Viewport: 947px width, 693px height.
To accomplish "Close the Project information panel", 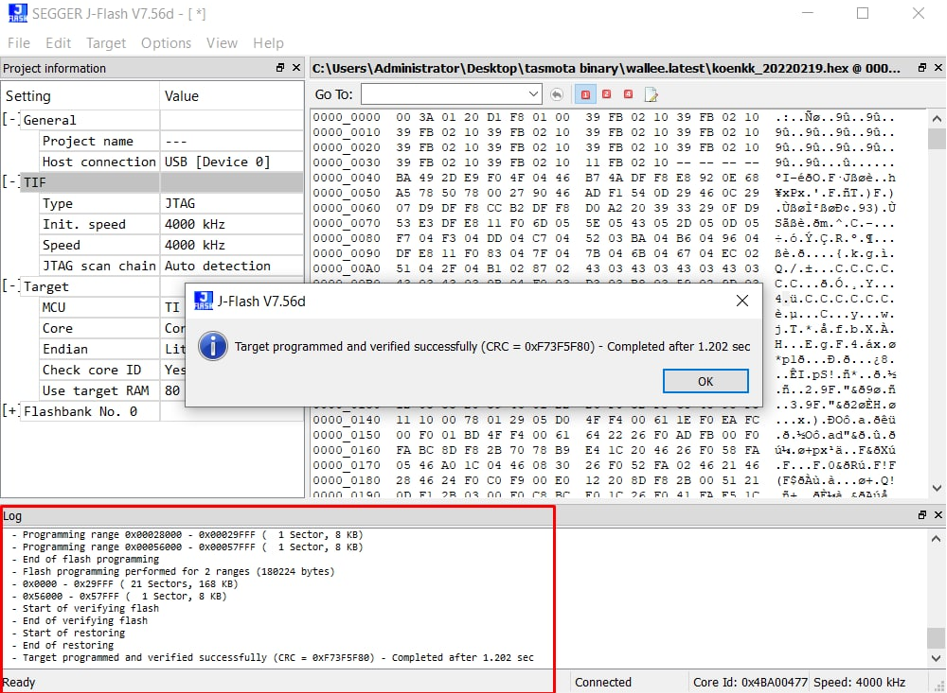I will (296, 68).
